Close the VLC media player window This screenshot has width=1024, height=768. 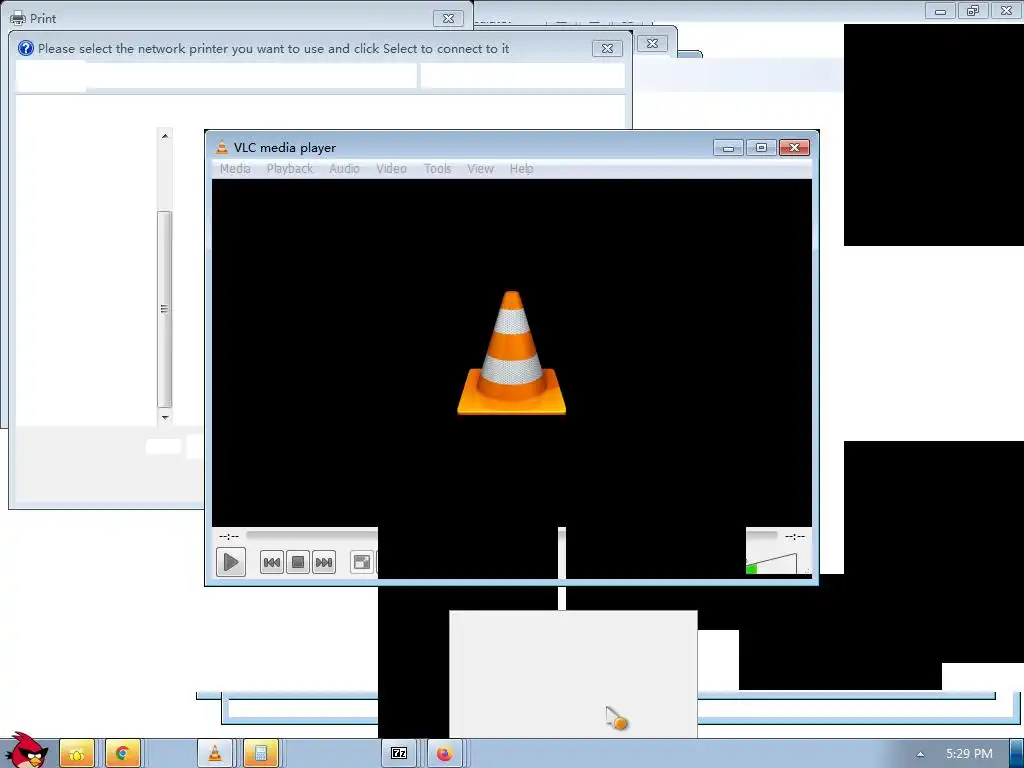point(794,148)
